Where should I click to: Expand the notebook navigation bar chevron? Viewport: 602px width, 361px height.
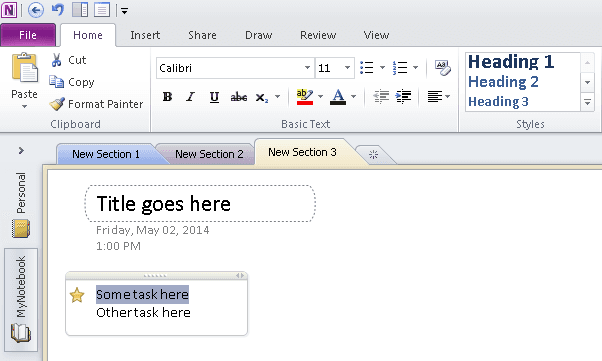click(21, 151)
